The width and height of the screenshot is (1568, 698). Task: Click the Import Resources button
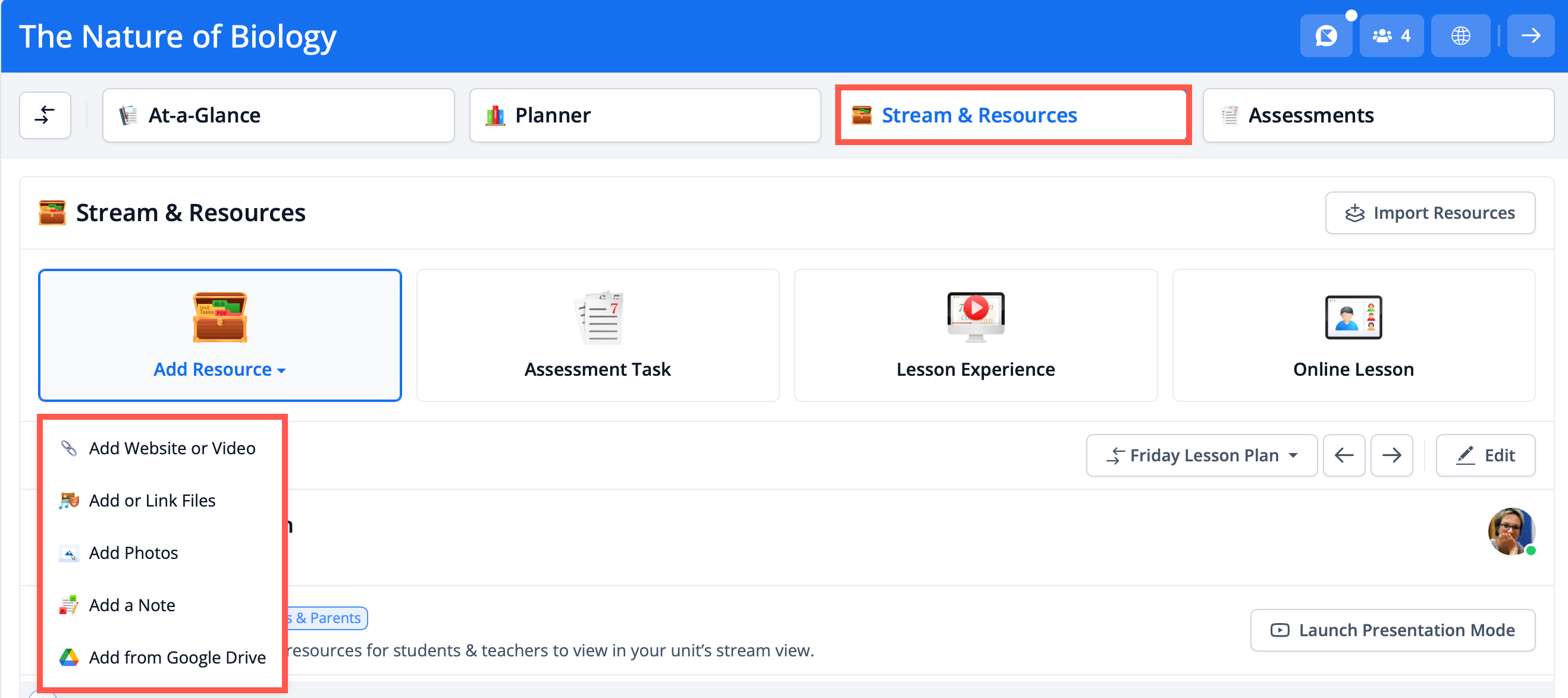pyautogui.click(x=1429, y=213)
